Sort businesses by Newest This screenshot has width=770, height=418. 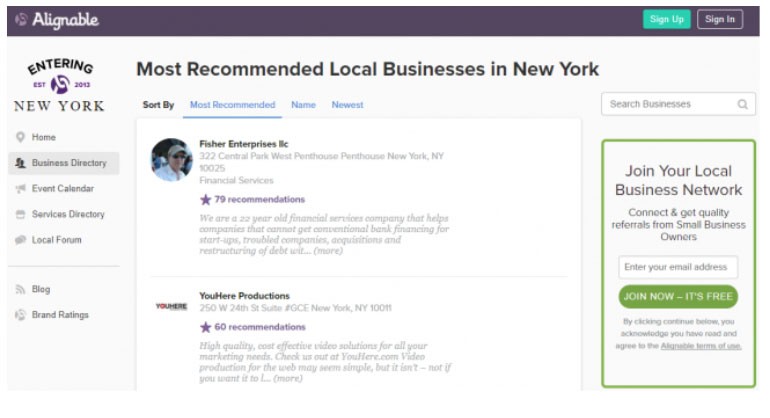coord(347,105)
